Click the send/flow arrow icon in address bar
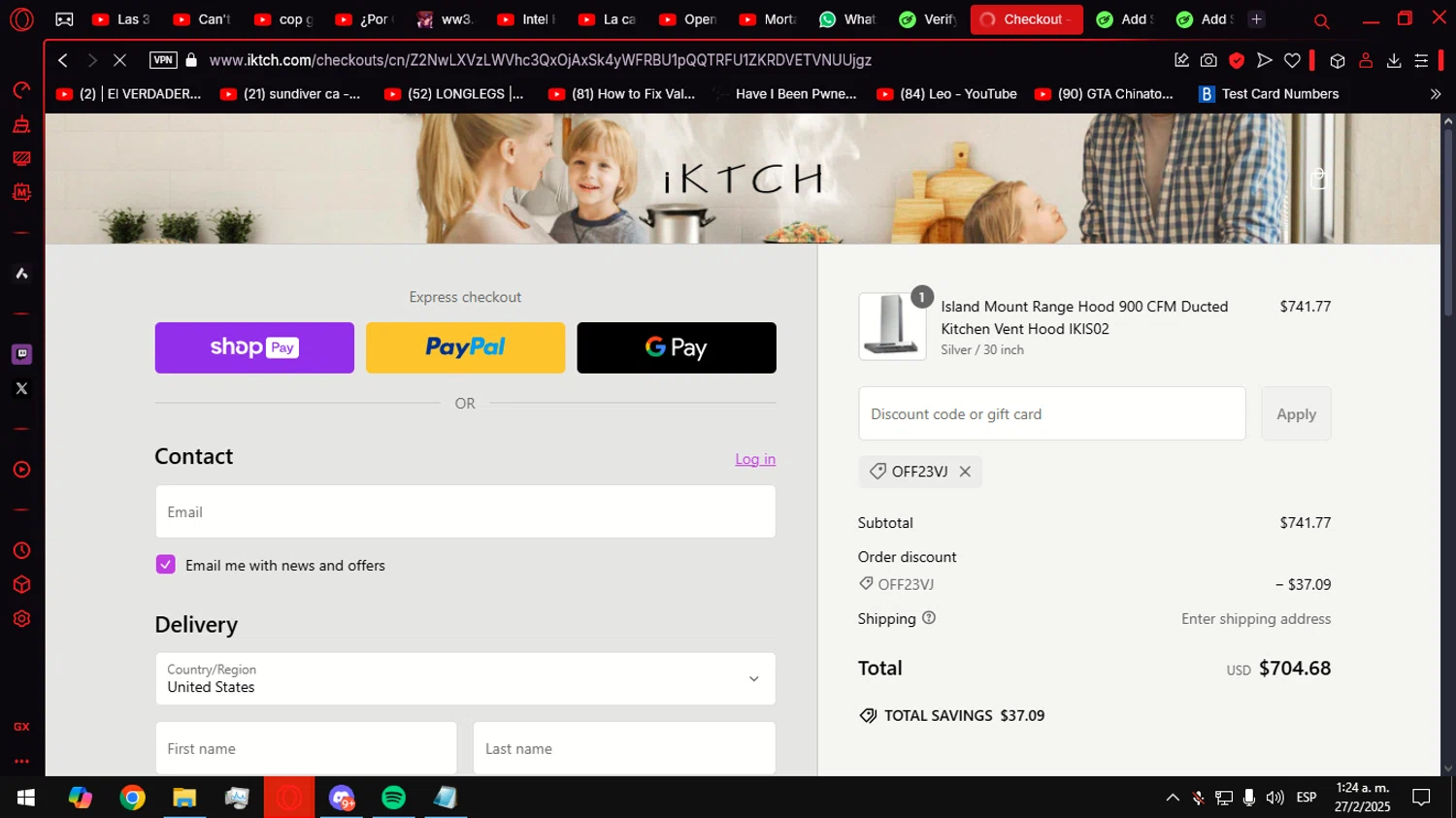1456x818 pixels. [x=1264, y=60]
